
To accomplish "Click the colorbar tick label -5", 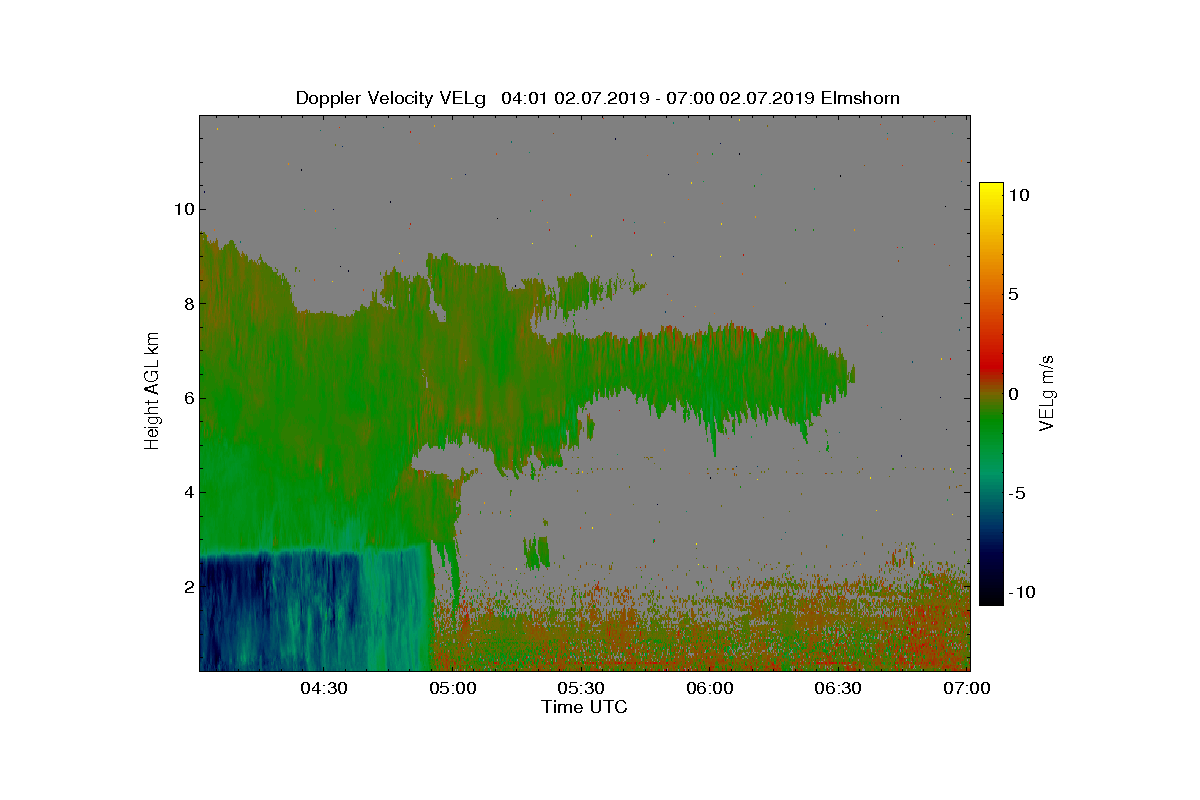I will [1015, 493].
